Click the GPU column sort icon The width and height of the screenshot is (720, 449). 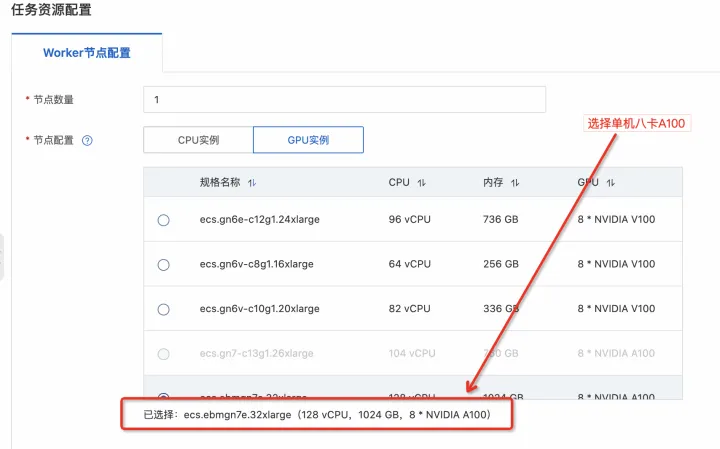click(610, 183)
